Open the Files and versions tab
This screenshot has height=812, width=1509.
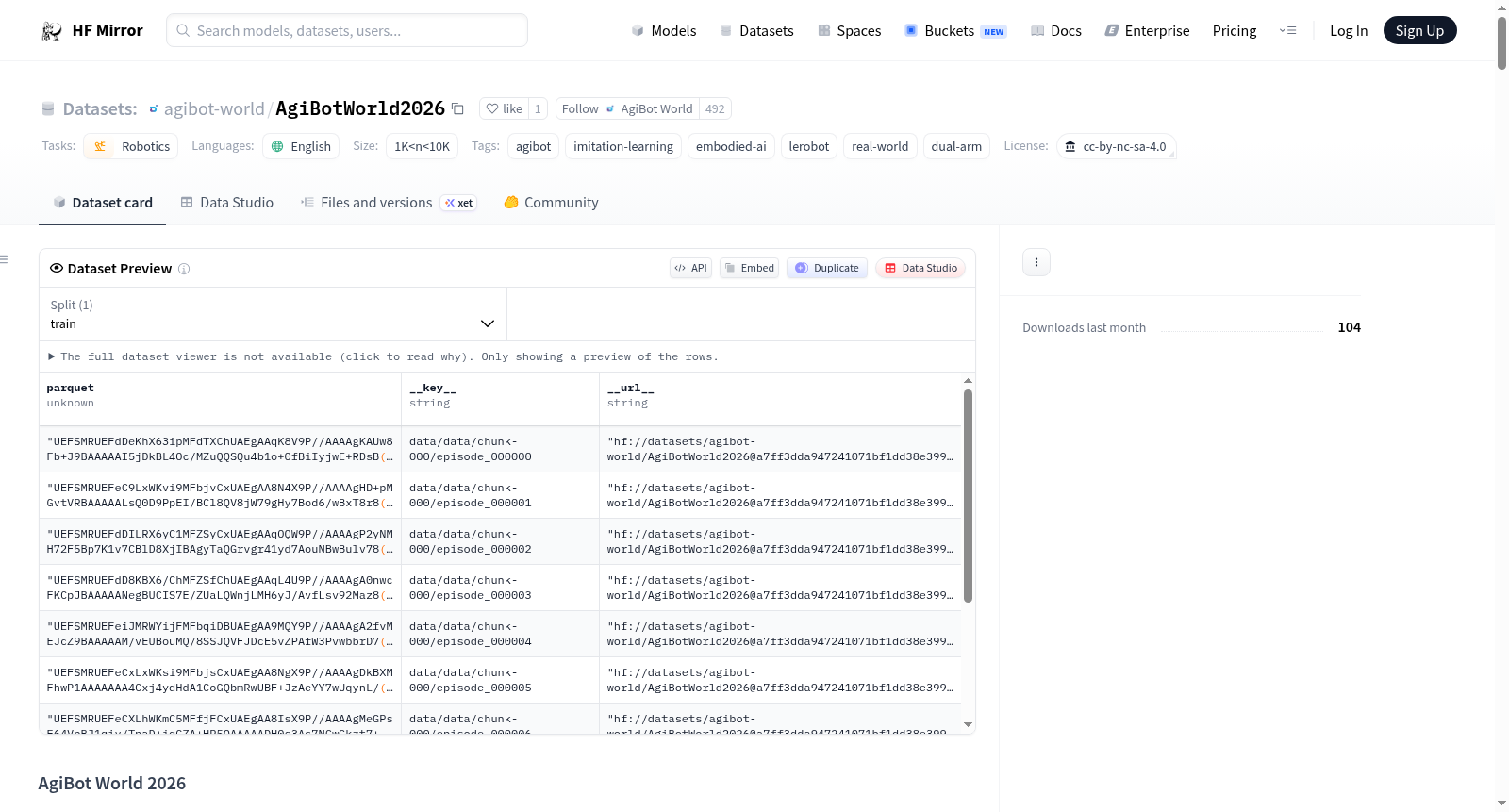389,203
